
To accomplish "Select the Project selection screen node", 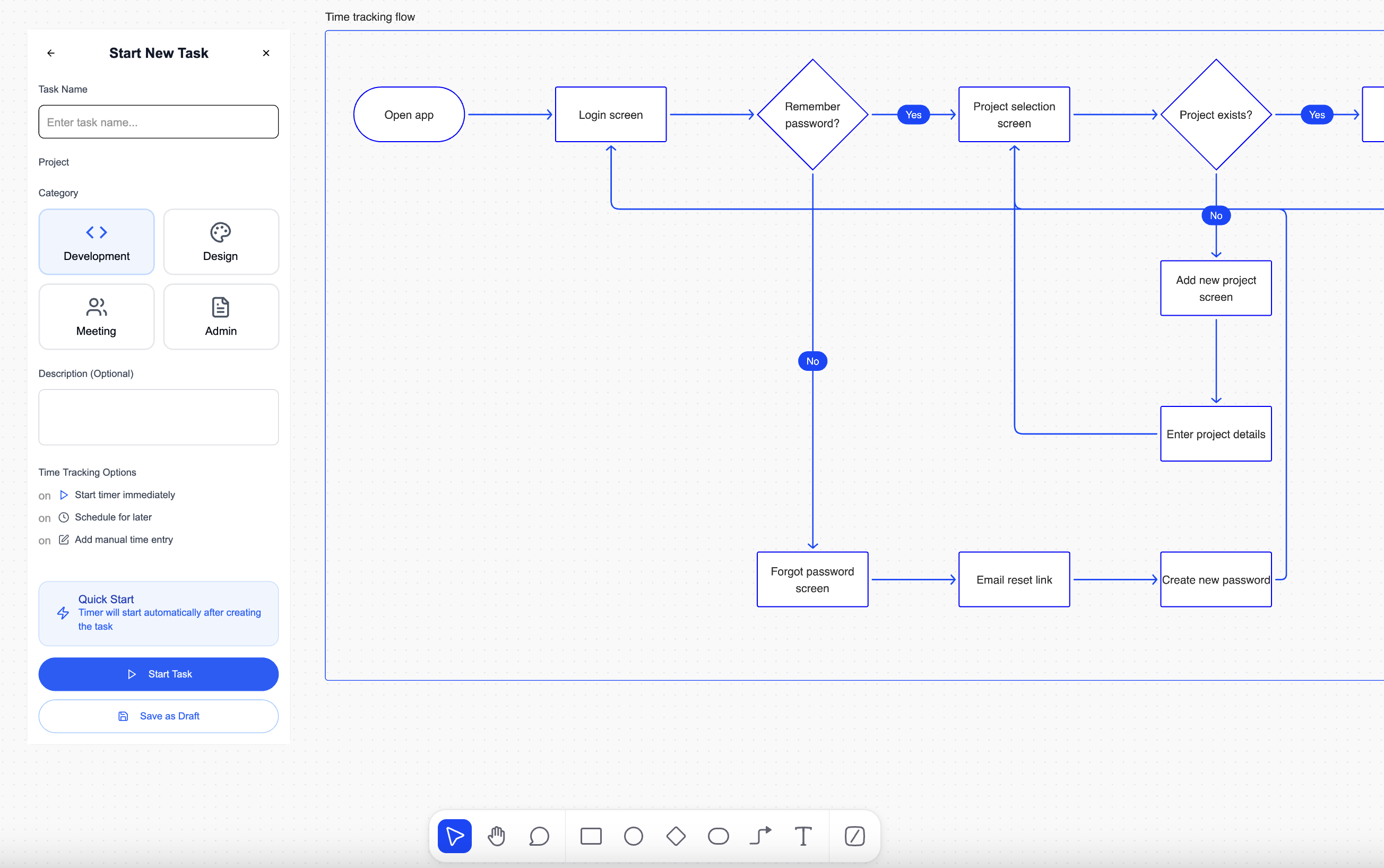I will point(1014,115).
